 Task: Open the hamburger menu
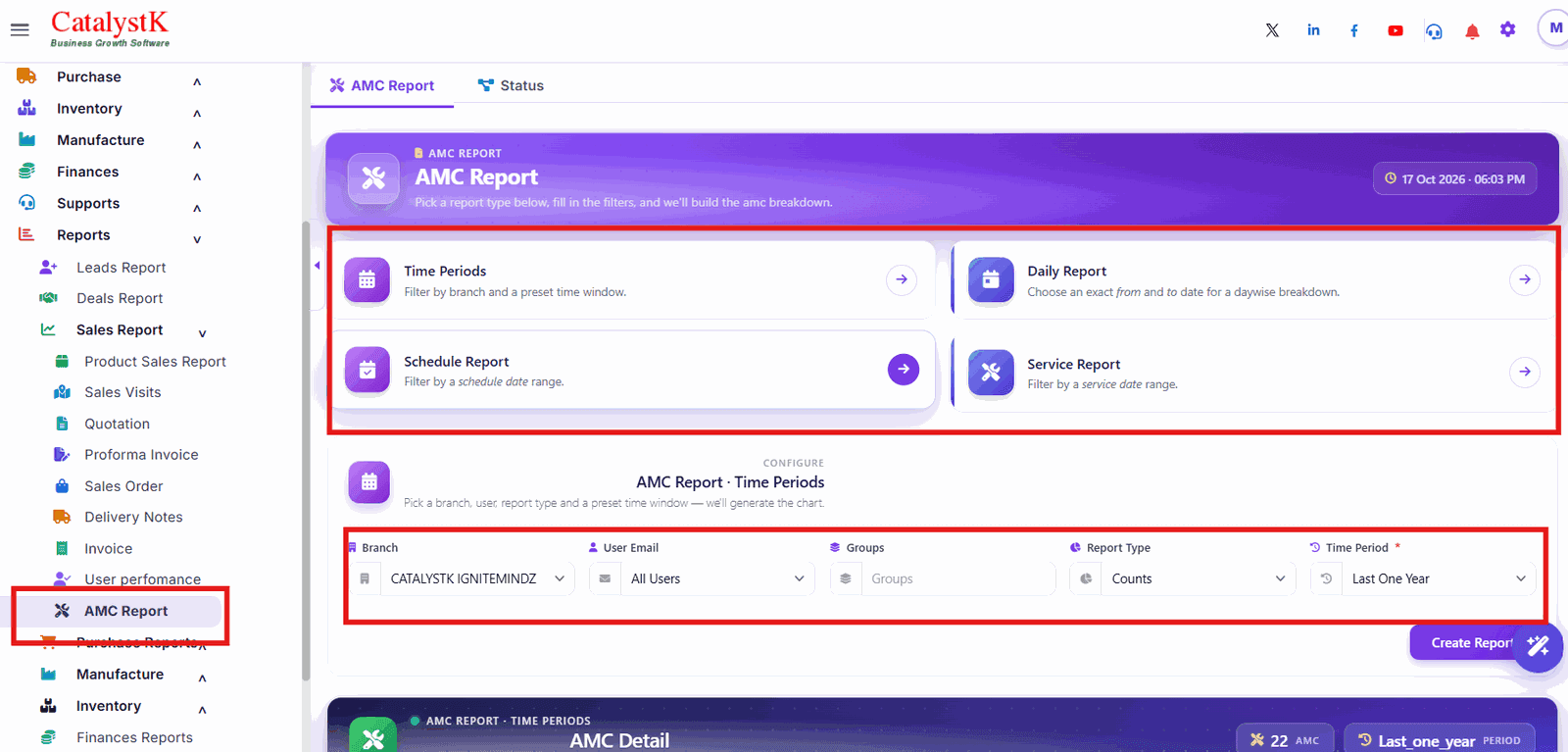20,29
